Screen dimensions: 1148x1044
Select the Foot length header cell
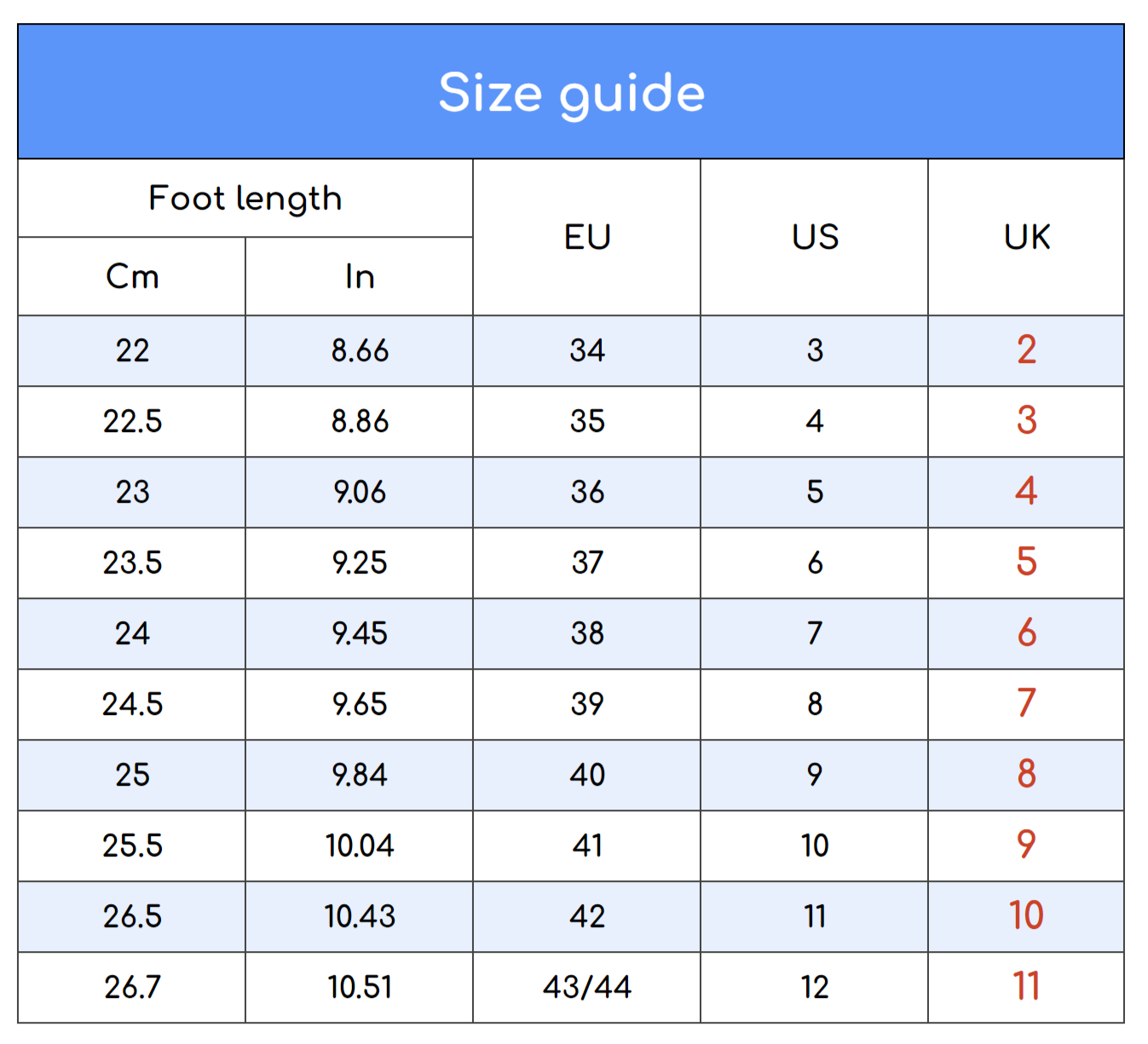pos(245,199)
